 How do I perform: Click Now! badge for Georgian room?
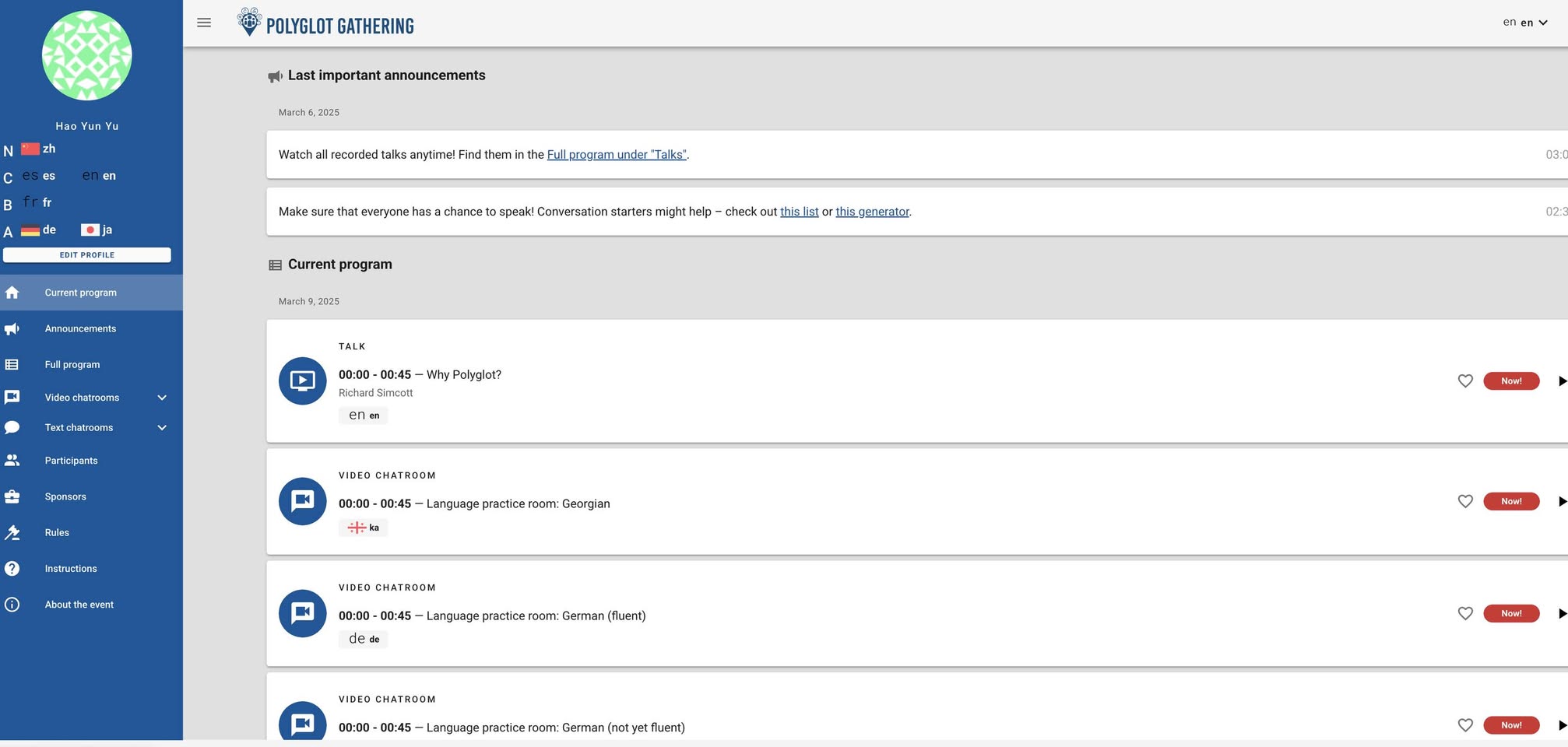[x=1511, y=502]
